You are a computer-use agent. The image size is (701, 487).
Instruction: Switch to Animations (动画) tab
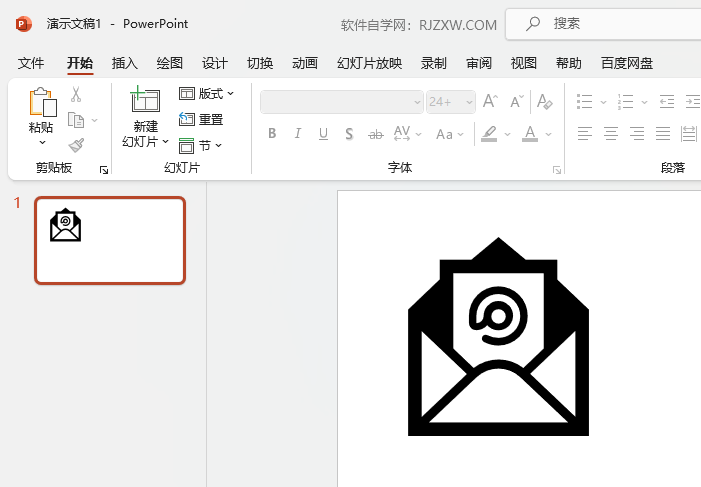coord(305,63)
